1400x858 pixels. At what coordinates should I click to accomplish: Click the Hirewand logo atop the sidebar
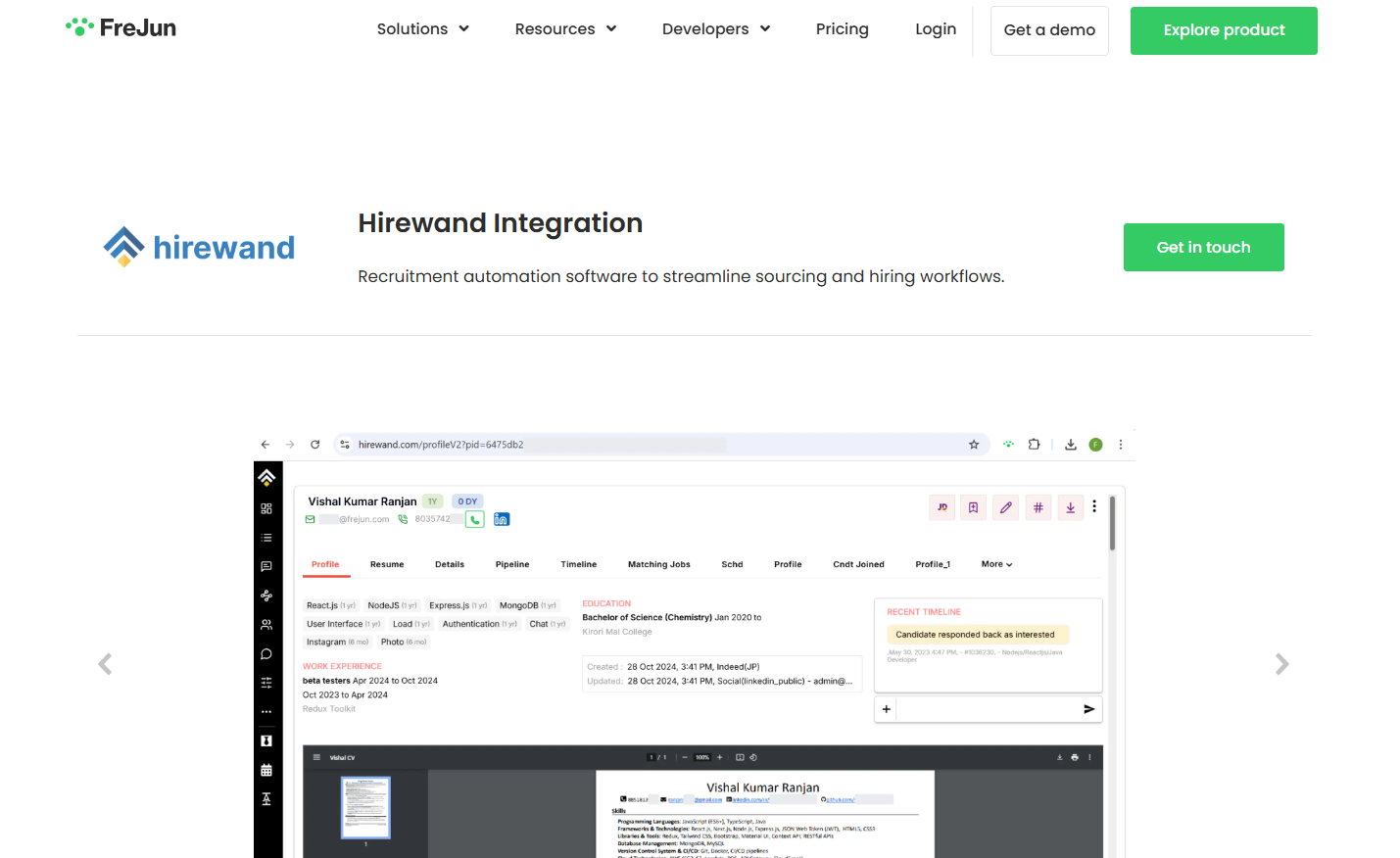tap(266, 476)
